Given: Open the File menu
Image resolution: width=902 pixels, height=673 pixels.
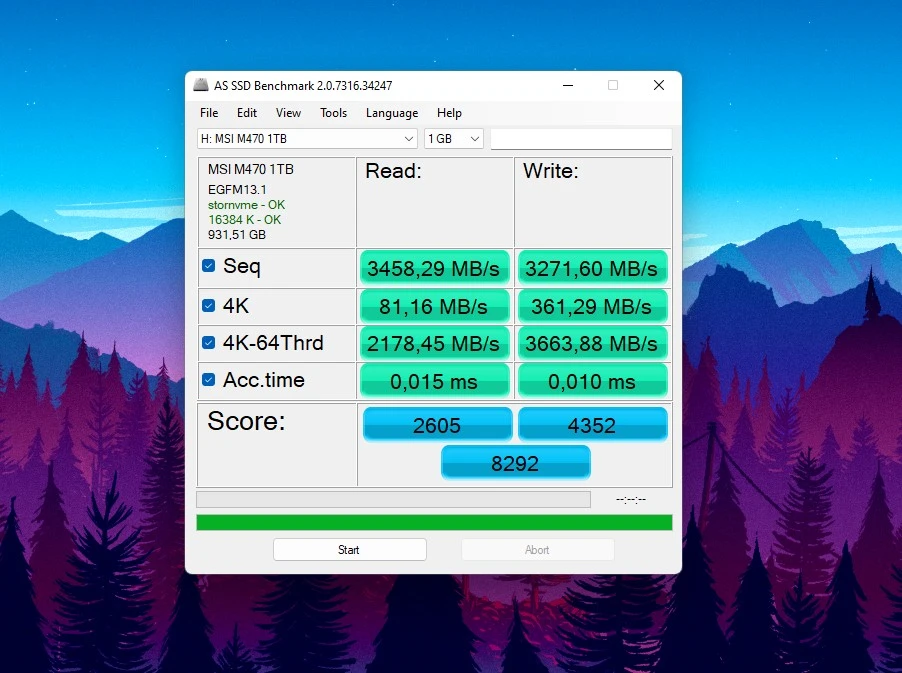Looking at the screenshot, I should tap(208, 113).
